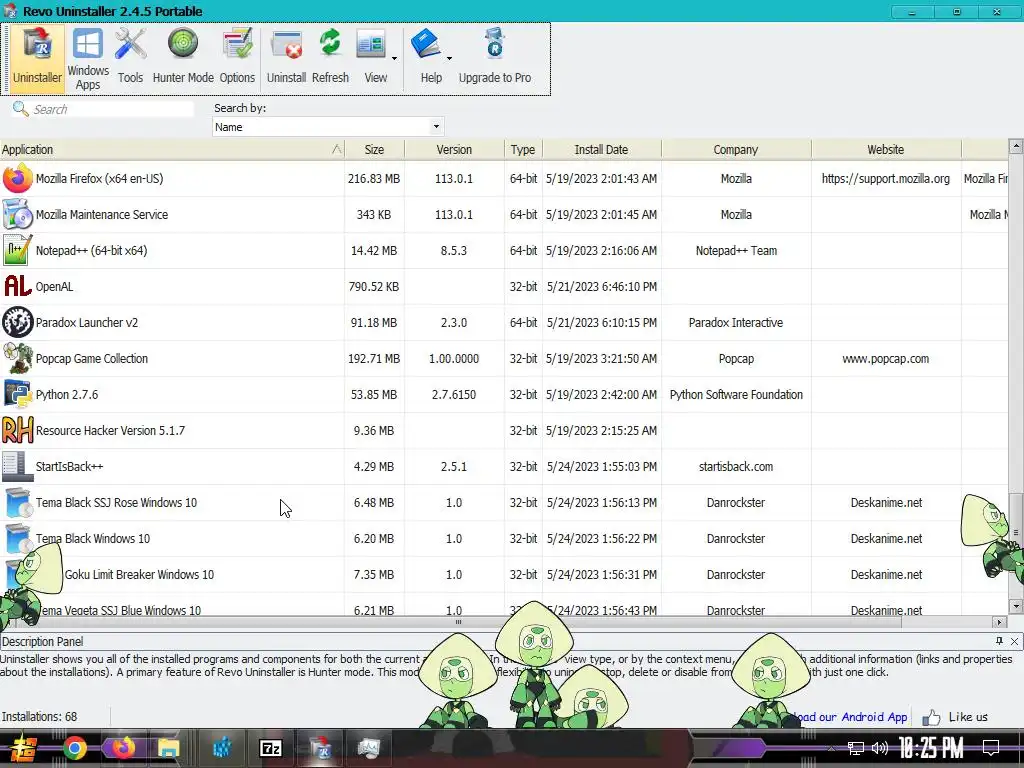Select the Python 2.7.6 icon
Screen dimensions: 1024x768
pyautogui.click(x=17, y=394)
